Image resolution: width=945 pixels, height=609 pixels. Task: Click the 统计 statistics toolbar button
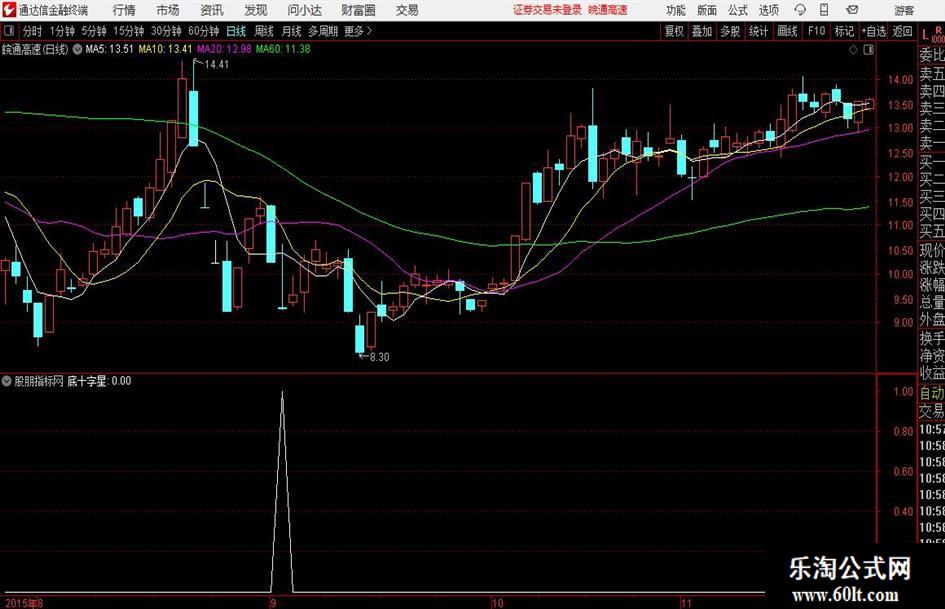coord(758,31)
